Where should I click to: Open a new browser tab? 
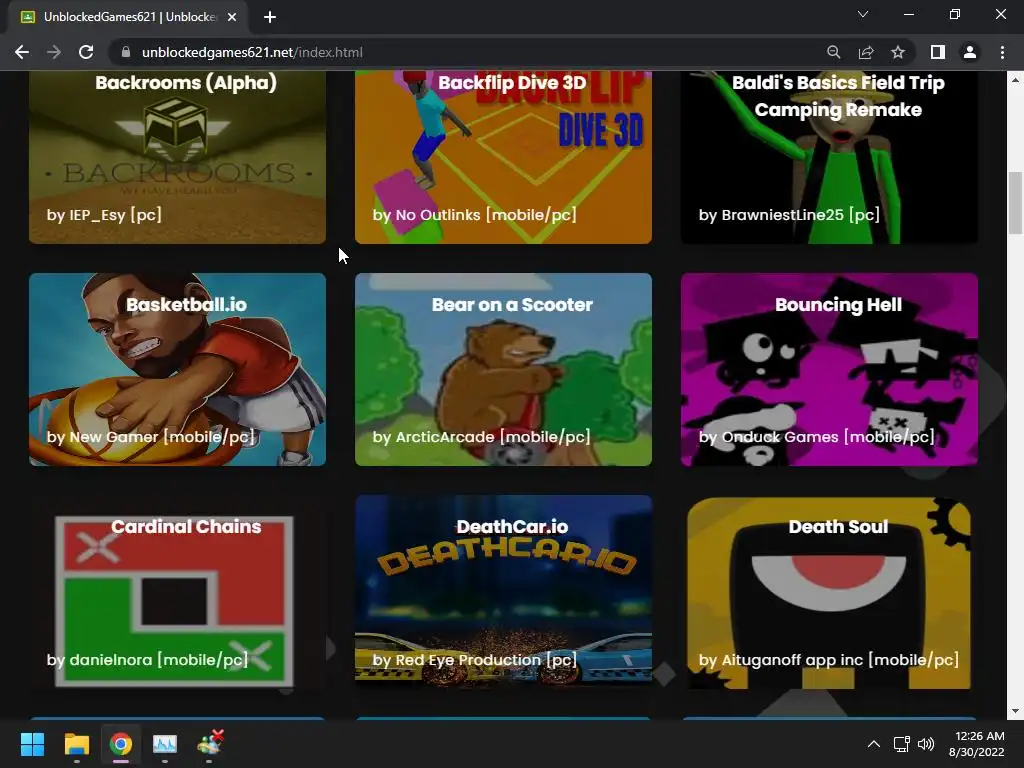pos(270,17)
